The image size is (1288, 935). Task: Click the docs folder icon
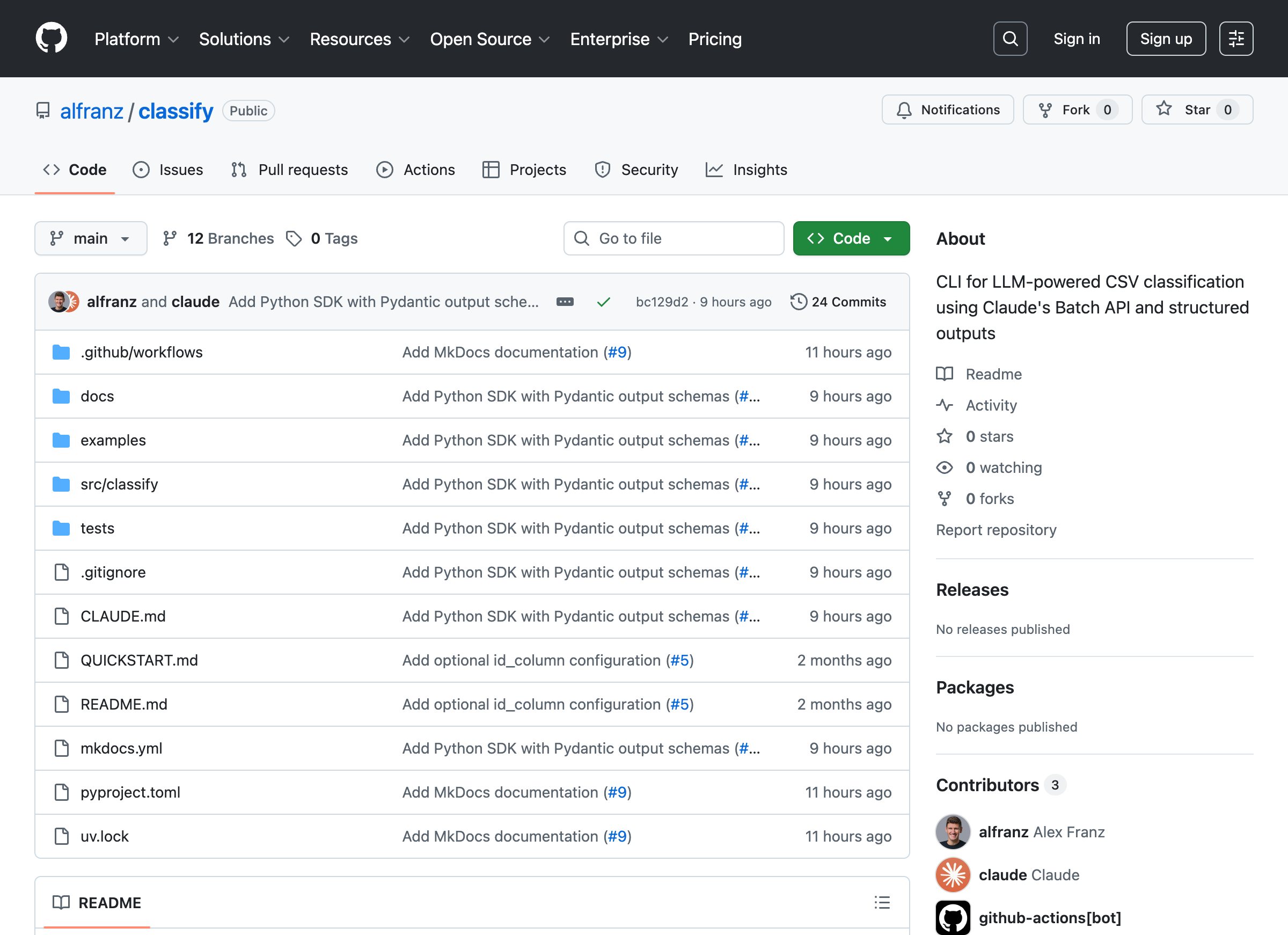tap(61, 396)
